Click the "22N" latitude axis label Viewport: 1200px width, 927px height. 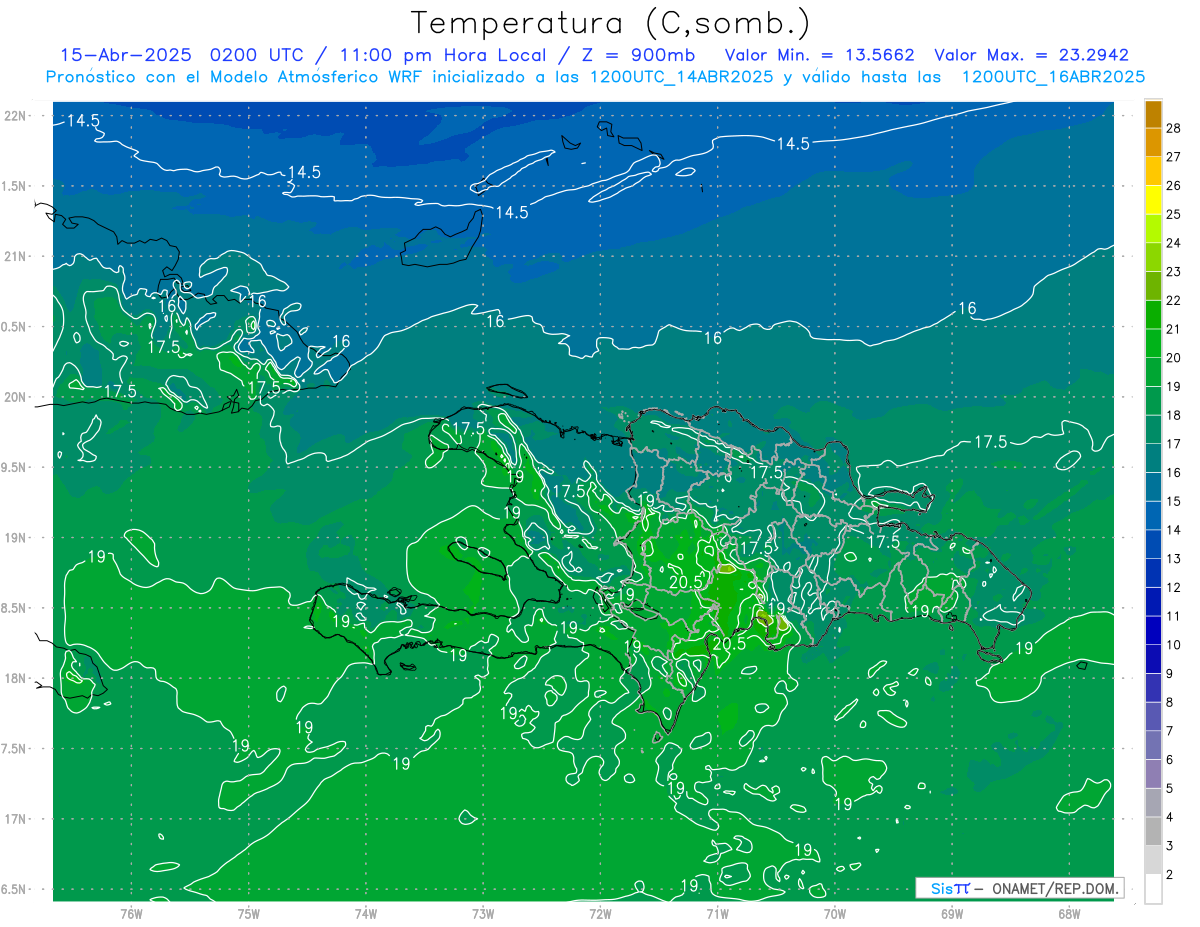click(x=14, y=116)
